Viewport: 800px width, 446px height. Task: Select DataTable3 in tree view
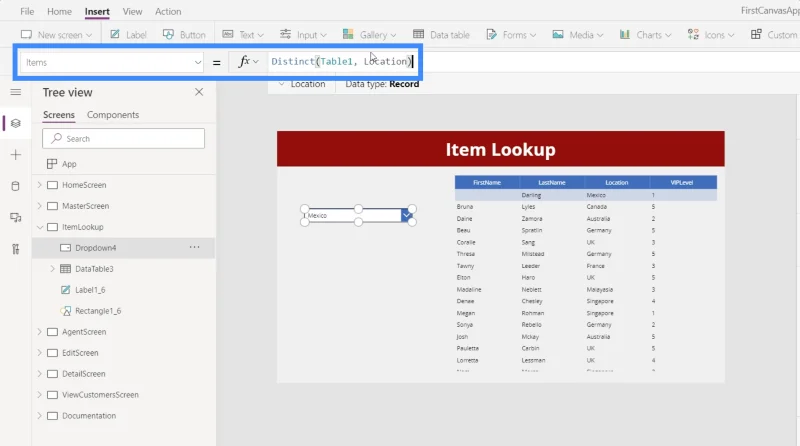94,268
